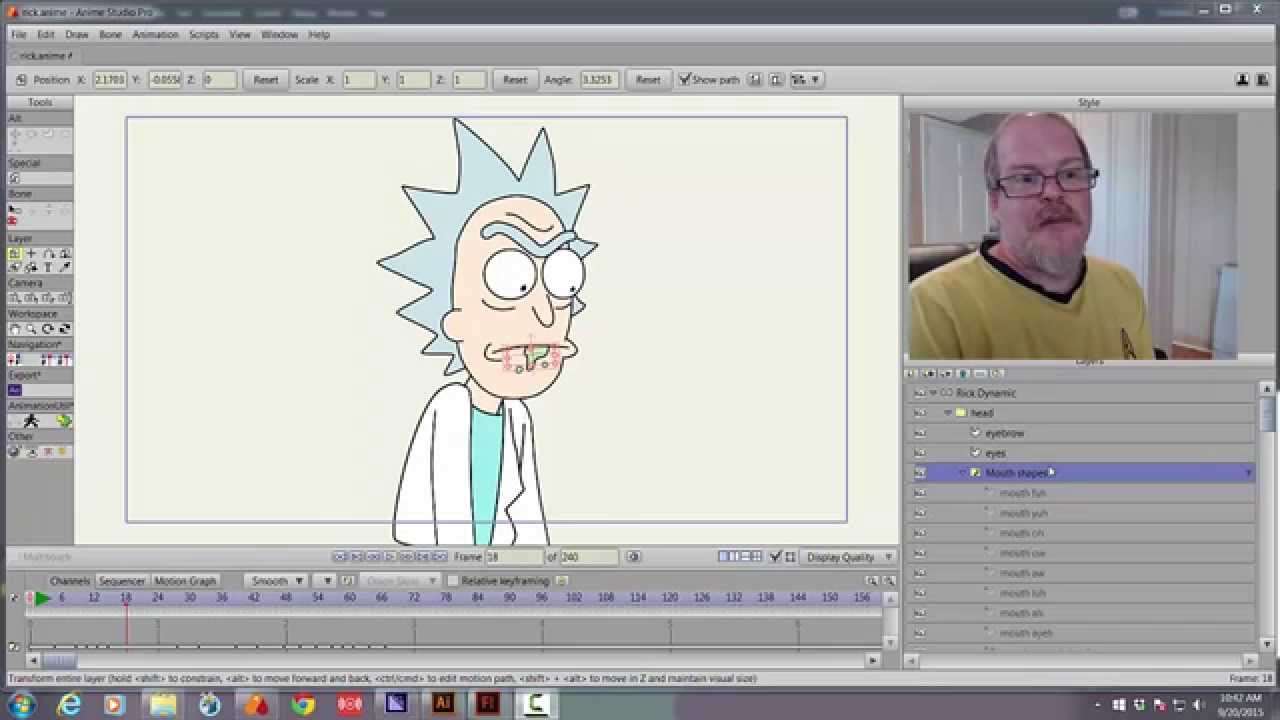Enable Relative keyframing checkbox
This screenshot has height=720, width=1280.
click(x=453, y=581)
